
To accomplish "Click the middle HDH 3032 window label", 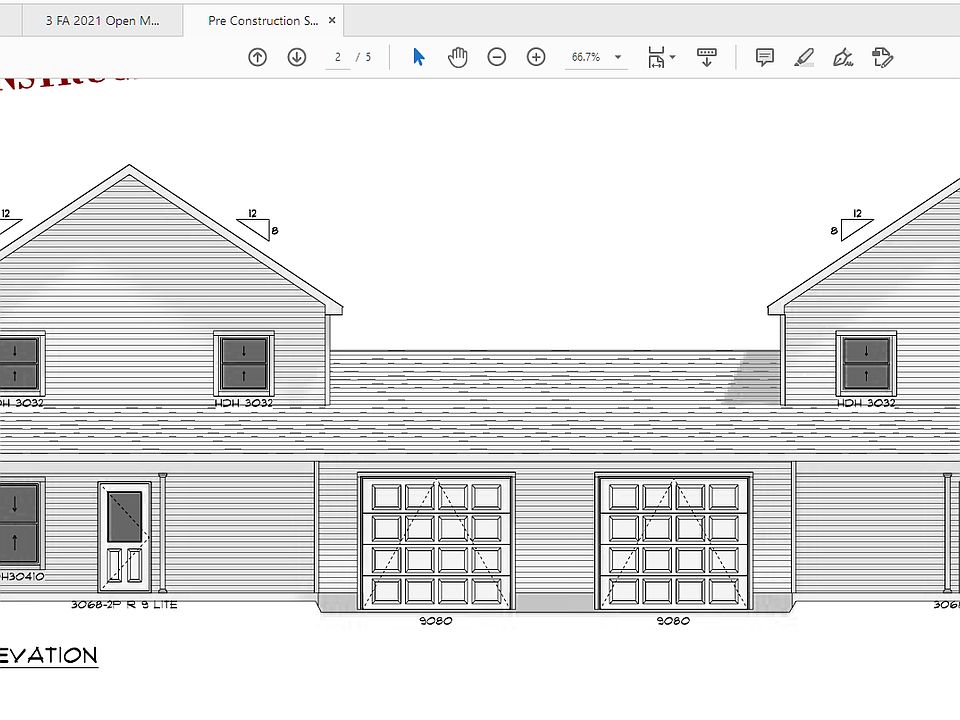I will click(x=244, y=403).
